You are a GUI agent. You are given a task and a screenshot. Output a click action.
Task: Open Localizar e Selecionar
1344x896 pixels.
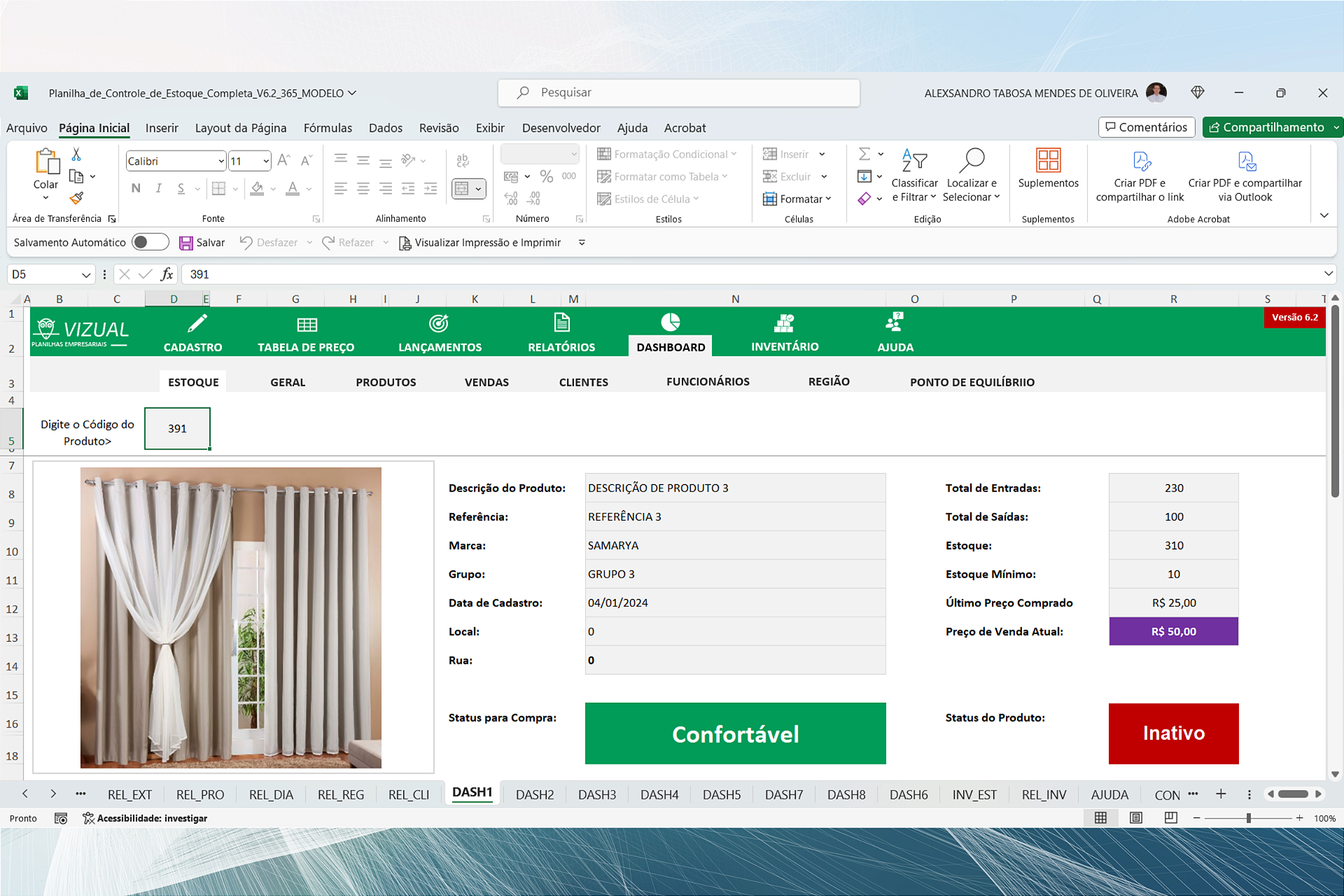972,175
